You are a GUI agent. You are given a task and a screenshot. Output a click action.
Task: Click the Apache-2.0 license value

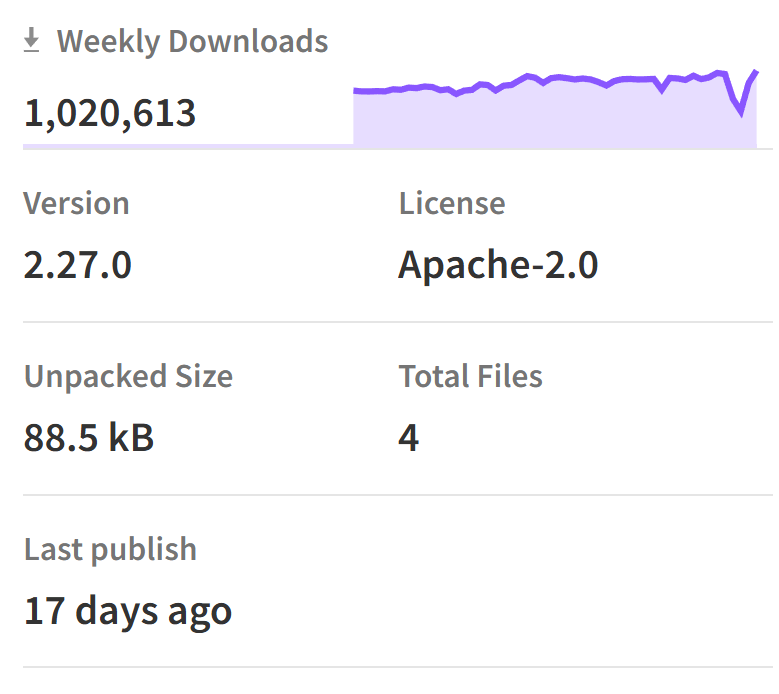click(x=498, y=265)
